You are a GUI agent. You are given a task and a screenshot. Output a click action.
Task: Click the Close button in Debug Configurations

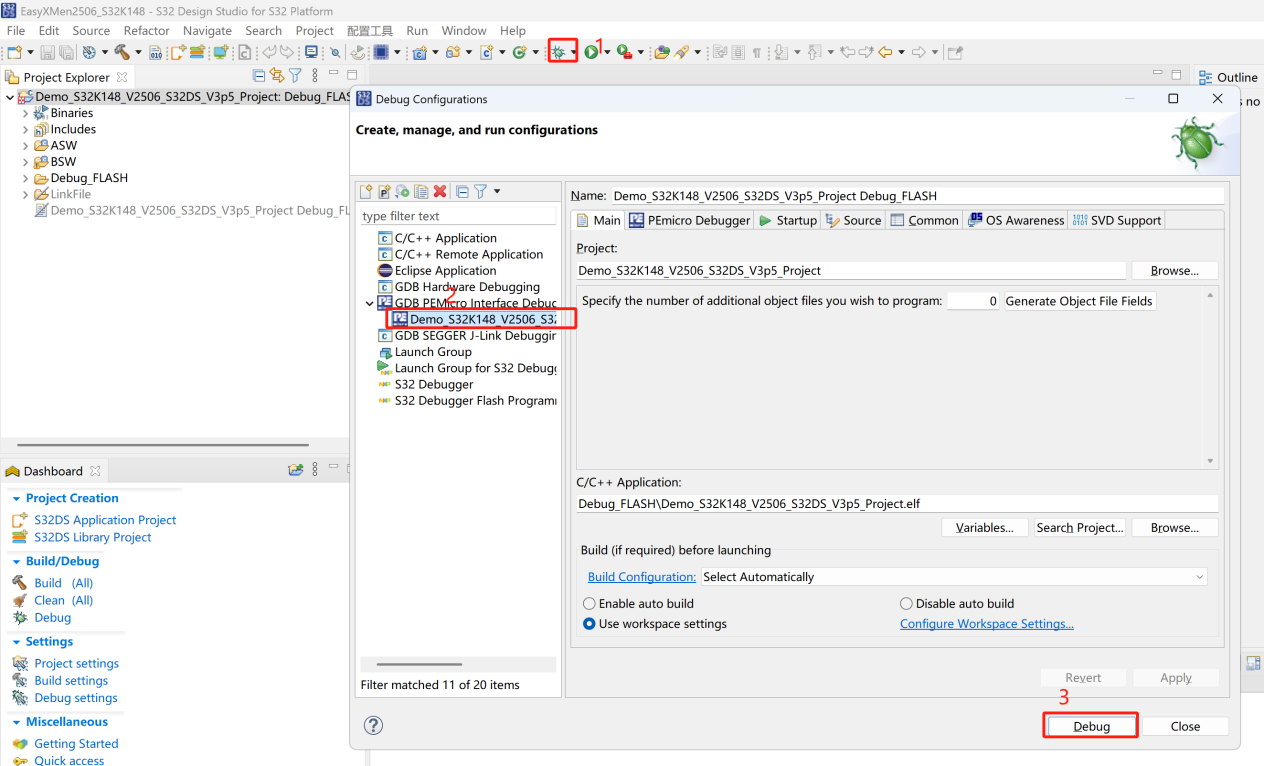[1185, 726]
